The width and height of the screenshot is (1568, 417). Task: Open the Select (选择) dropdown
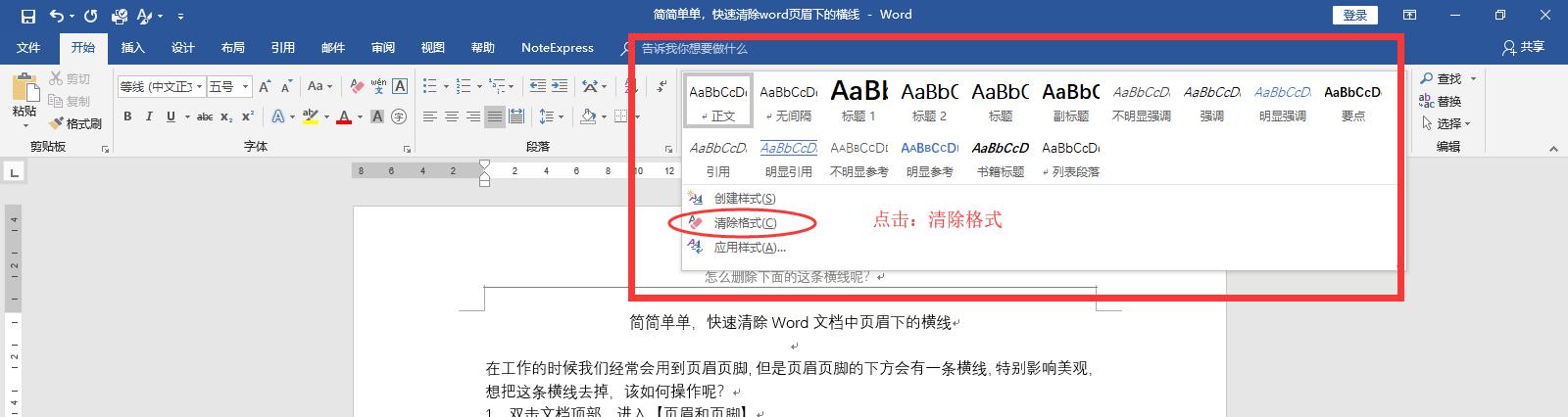click(1445, 123)
